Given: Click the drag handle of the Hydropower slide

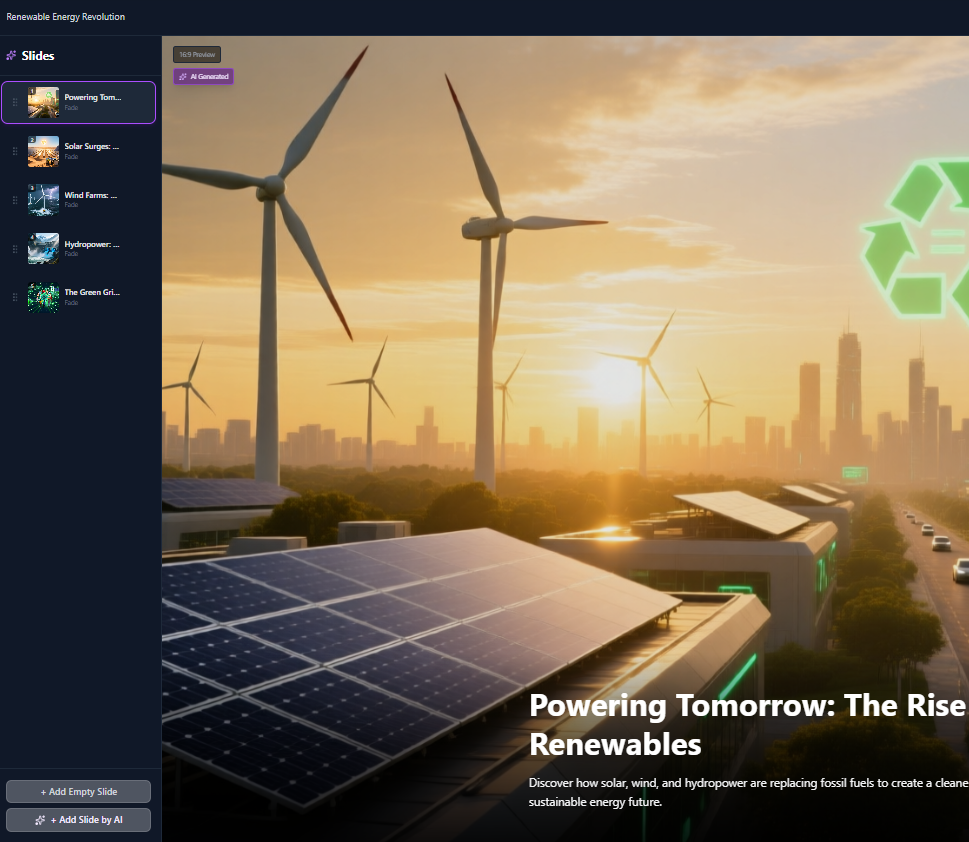Looking at the screenshot, I should [15, 249].
